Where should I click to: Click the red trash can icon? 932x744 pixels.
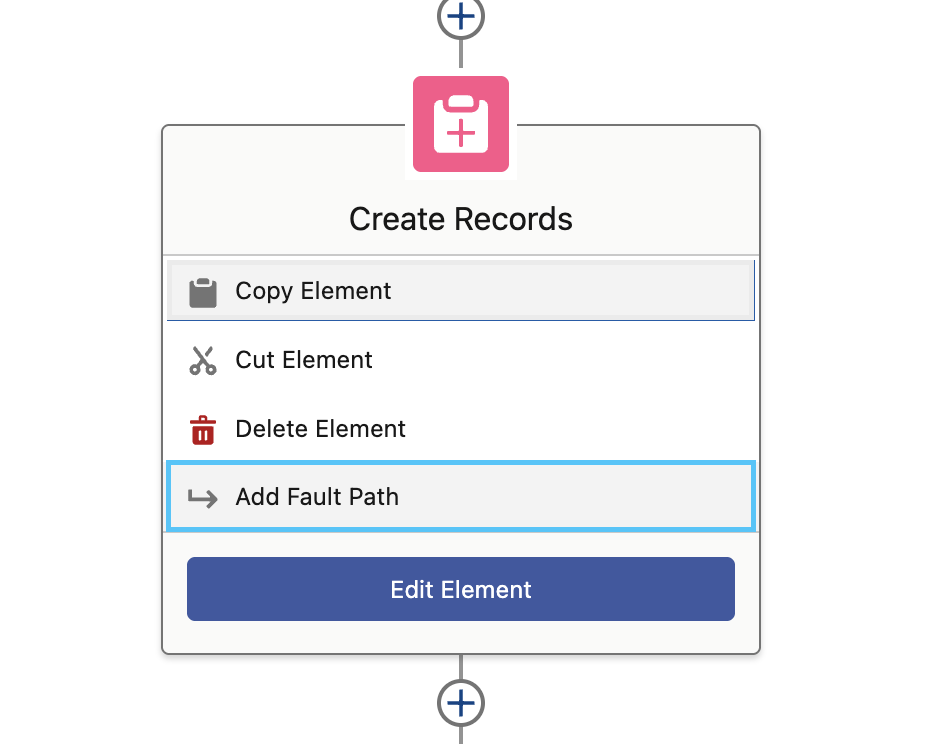click(203, 430)
